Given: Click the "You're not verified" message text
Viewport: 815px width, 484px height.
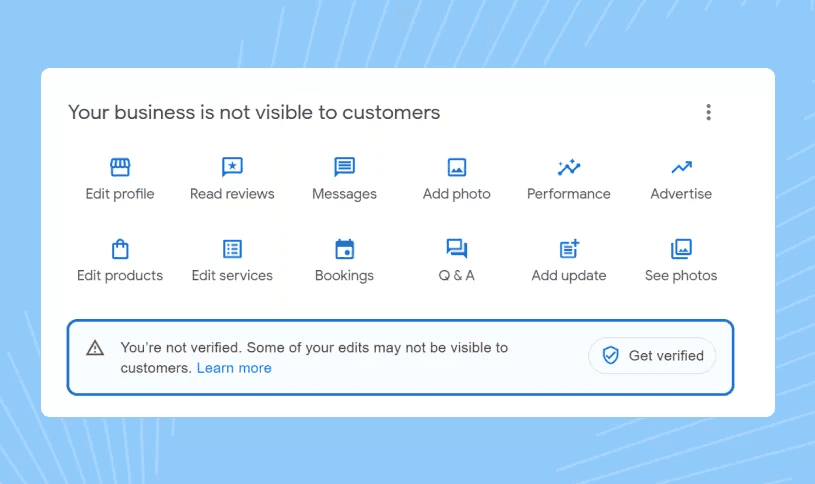Looking at the screenshot, I should click(314, 348).
